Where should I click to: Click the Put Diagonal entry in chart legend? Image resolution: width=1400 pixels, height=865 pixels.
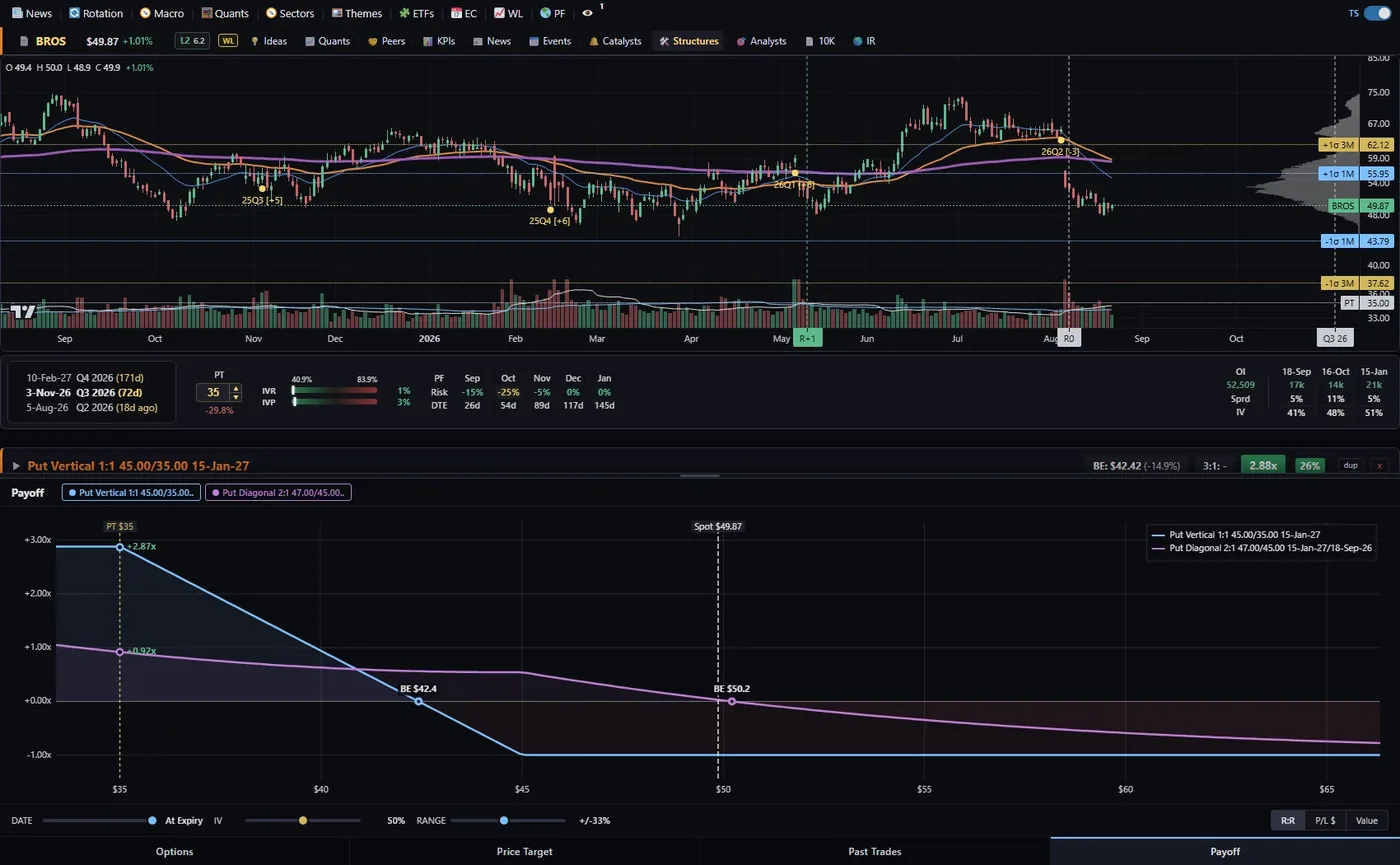(x=1262, y=548)
